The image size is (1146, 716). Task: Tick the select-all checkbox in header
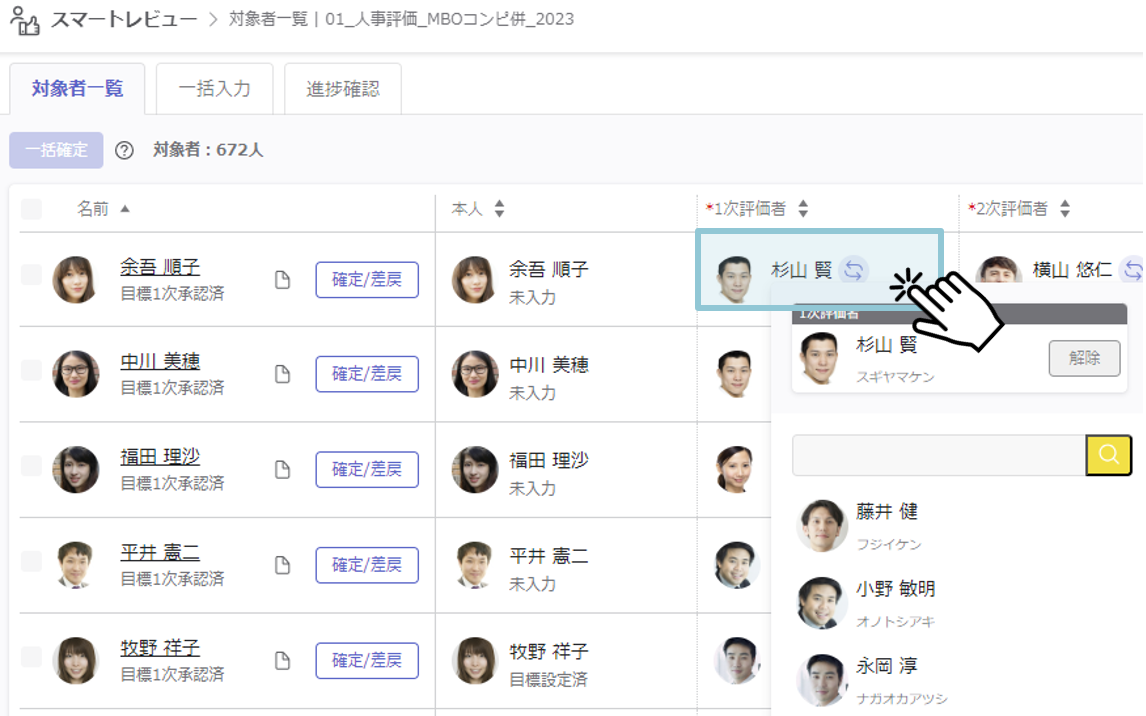(x=31, y=209)
